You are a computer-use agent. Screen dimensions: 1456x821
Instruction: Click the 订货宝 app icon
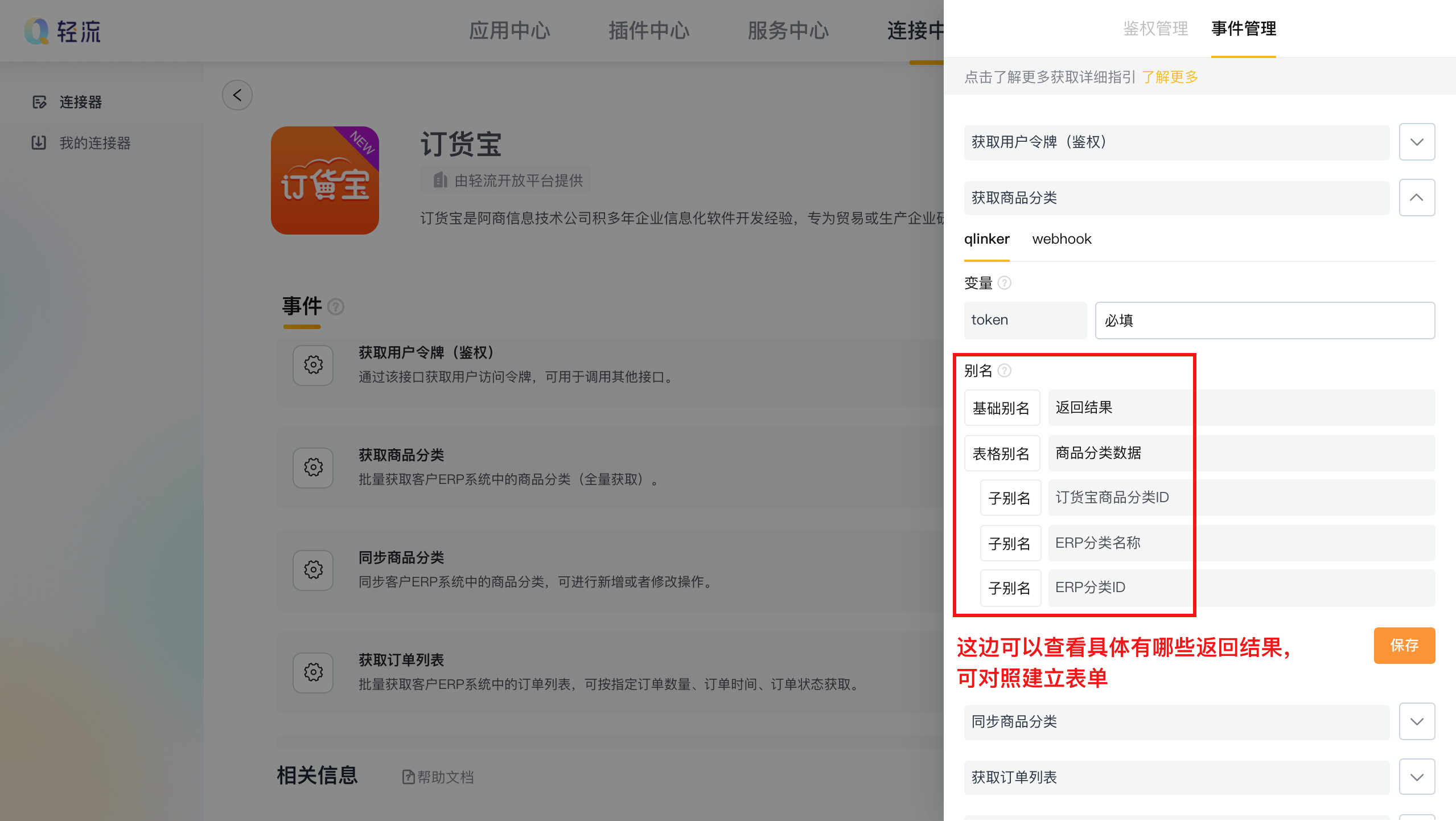tap(325, 180)
